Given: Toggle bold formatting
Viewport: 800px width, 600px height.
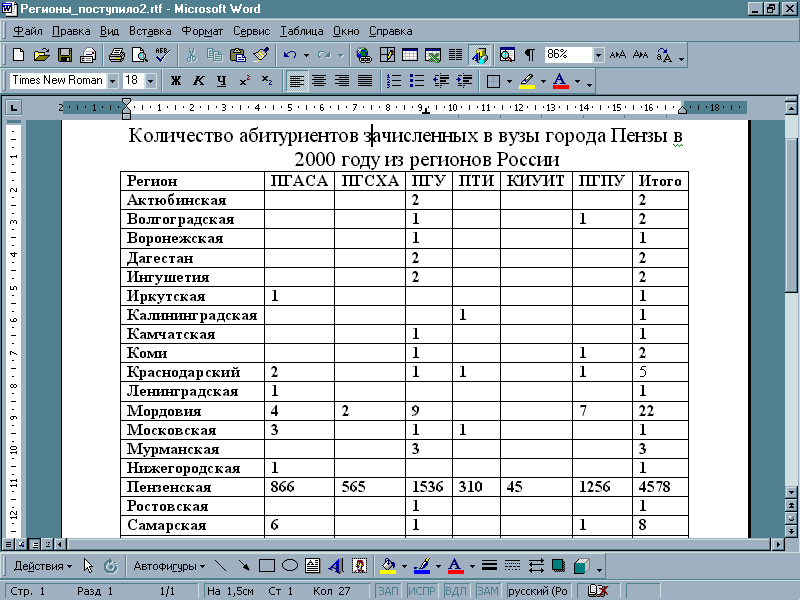Looking at the screenshot, I should (x=176, y=81).
